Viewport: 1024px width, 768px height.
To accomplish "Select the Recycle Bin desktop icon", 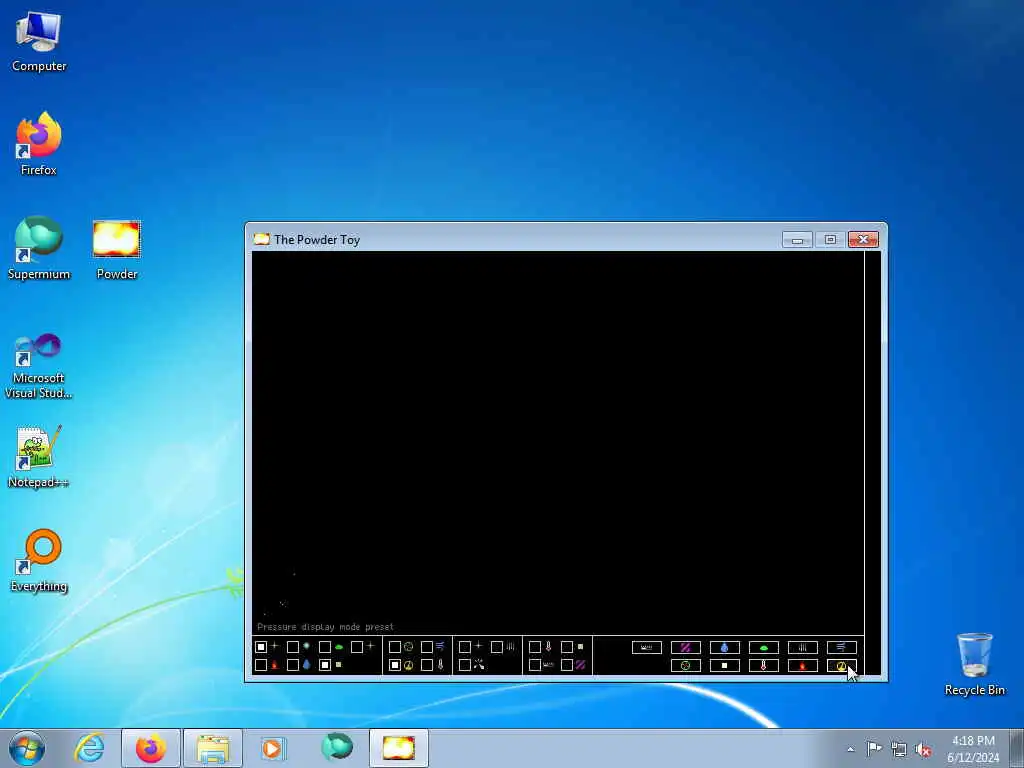I will pyautogui.click(x=974, y=664).
